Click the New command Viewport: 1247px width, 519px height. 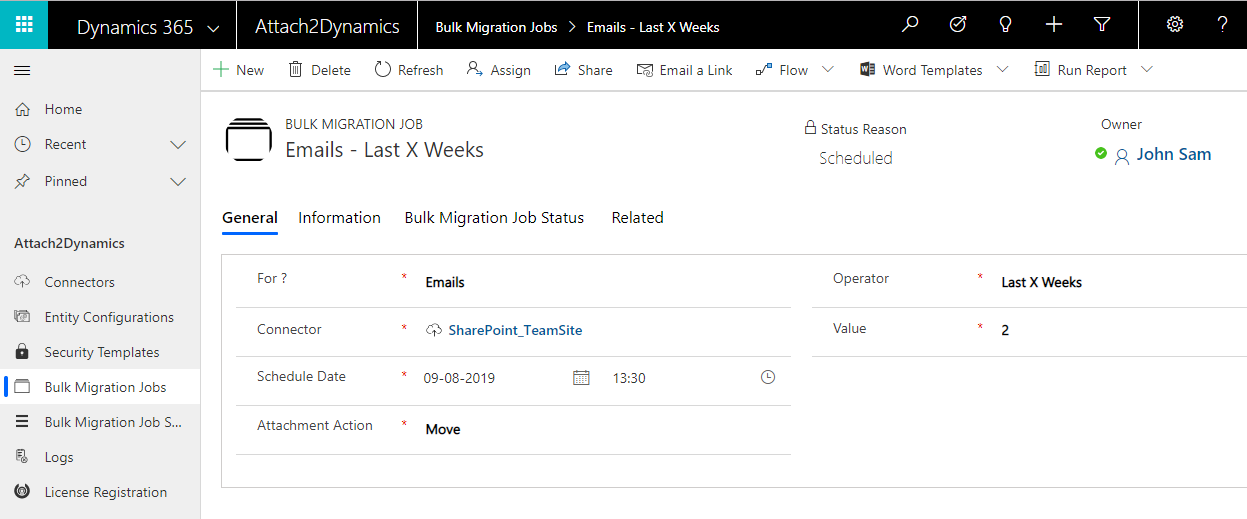point(239,70)
